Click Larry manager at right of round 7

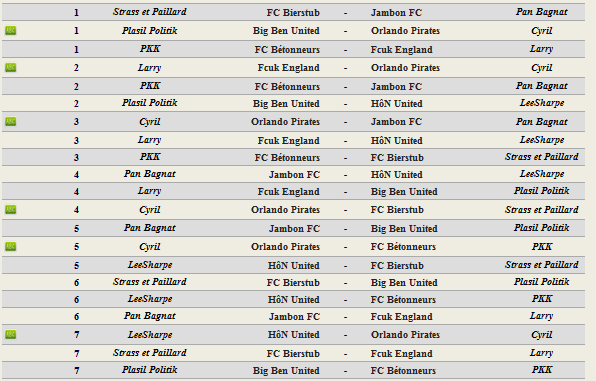[541, 353]
